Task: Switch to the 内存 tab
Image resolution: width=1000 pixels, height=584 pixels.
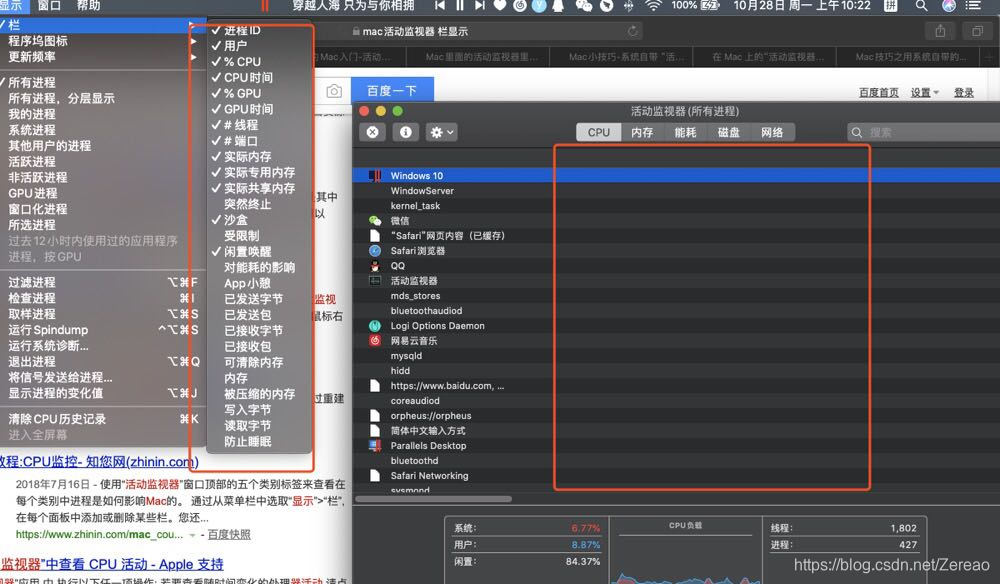Action: click(x=642, y=132)
